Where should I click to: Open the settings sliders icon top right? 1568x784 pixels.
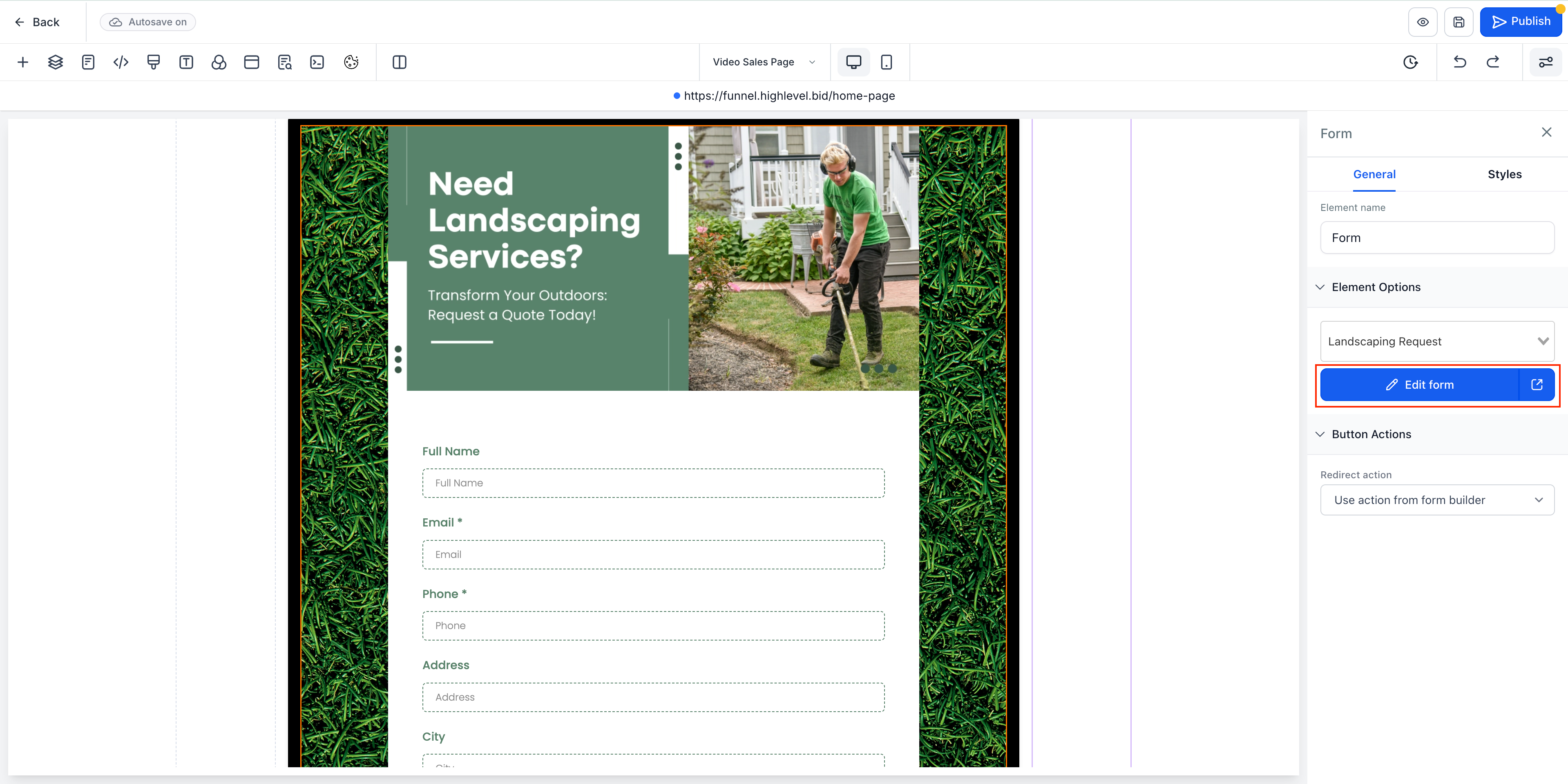1546,62
